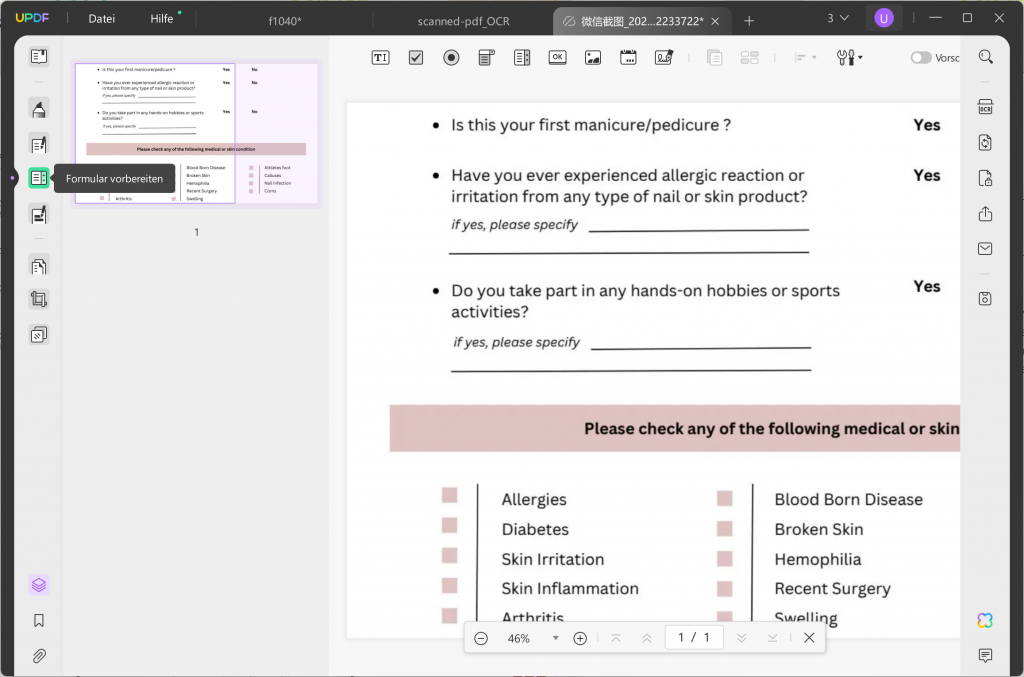Select the radio button field tool
This screenshot has height=677, width=1024.
[451, 57]
